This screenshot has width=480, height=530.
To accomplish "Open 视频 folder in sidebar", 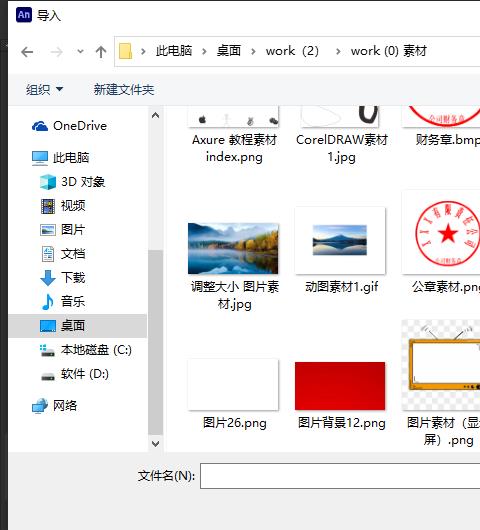I will pos(73,206).
